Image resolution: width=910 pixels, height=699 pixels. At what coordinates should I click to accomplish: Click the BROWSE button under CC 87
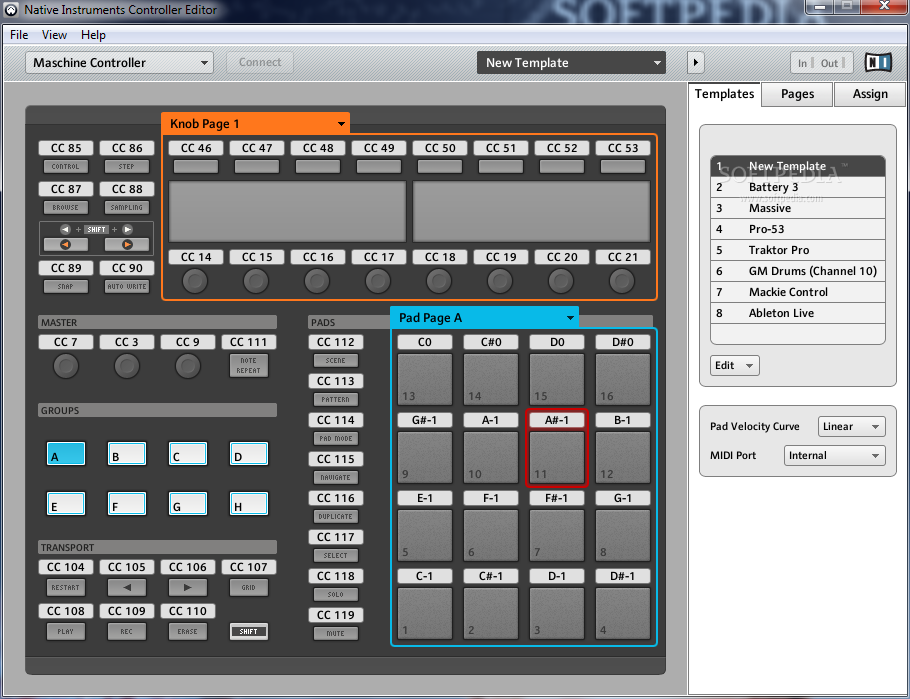[x=66, y=207]
